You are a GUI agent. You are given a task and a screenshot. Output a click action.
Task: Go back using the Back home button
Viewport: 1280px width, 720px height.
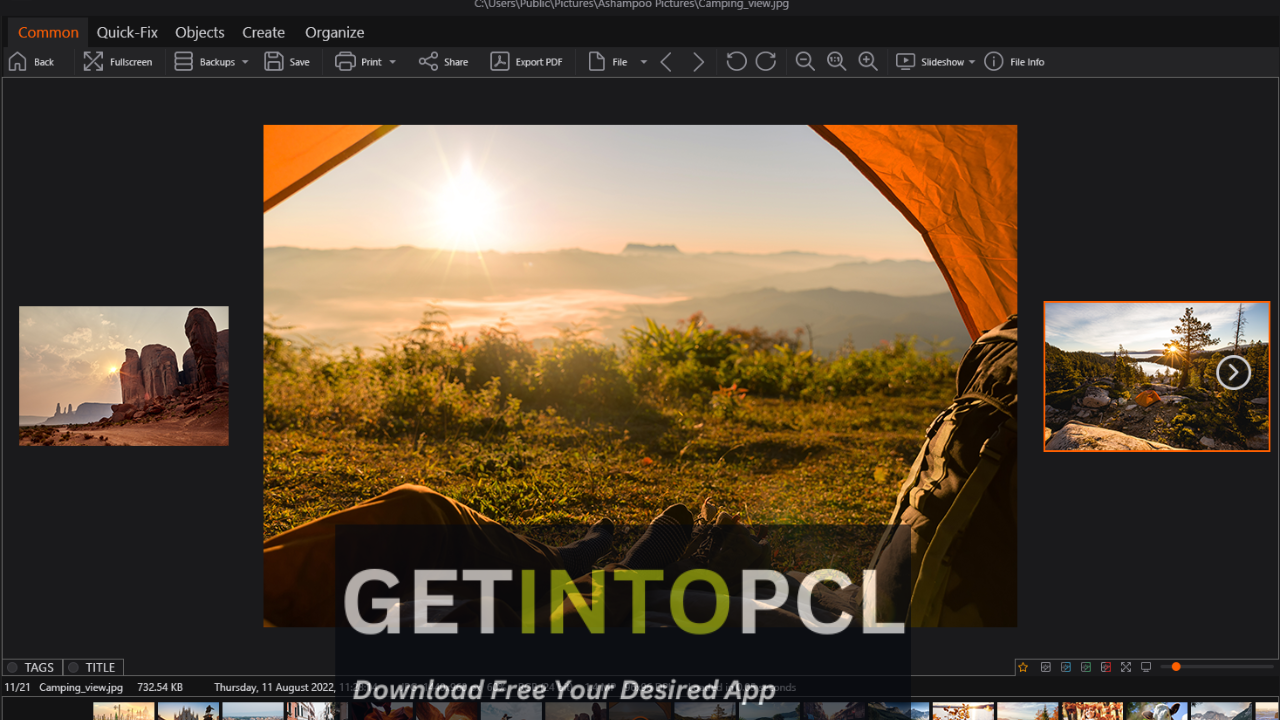click(x=31, y=62)
